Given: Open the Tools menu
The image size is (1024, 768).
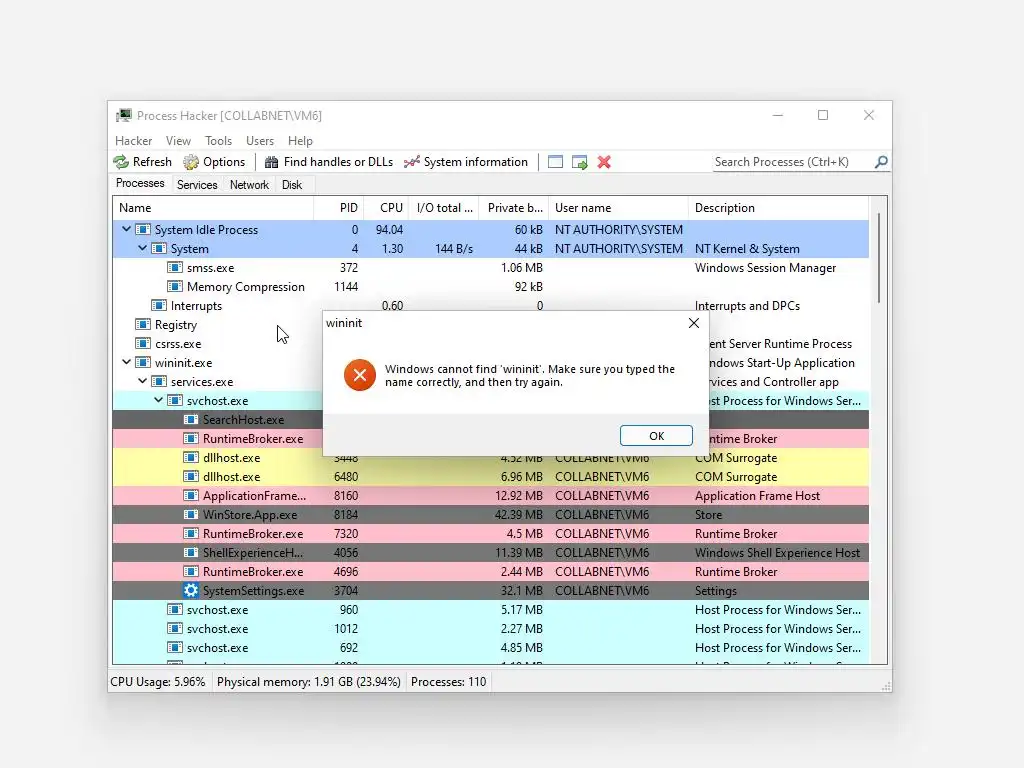Looking at the screenshot, I should (218, 140).
